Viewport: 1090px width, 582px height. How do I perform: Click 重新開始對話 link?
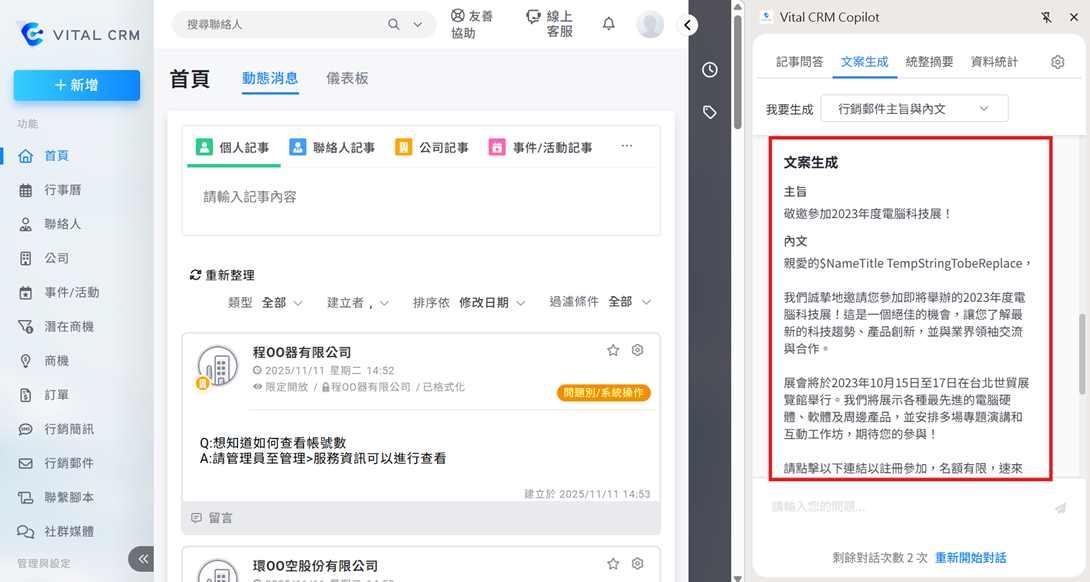click(x=970, y=558)
